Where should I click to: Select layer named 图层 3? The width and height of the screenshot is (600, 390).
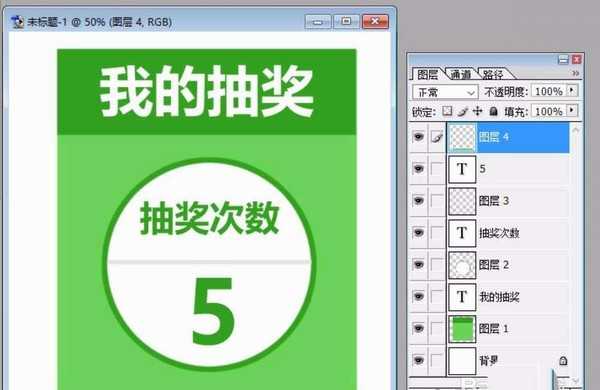click(494, 201)
